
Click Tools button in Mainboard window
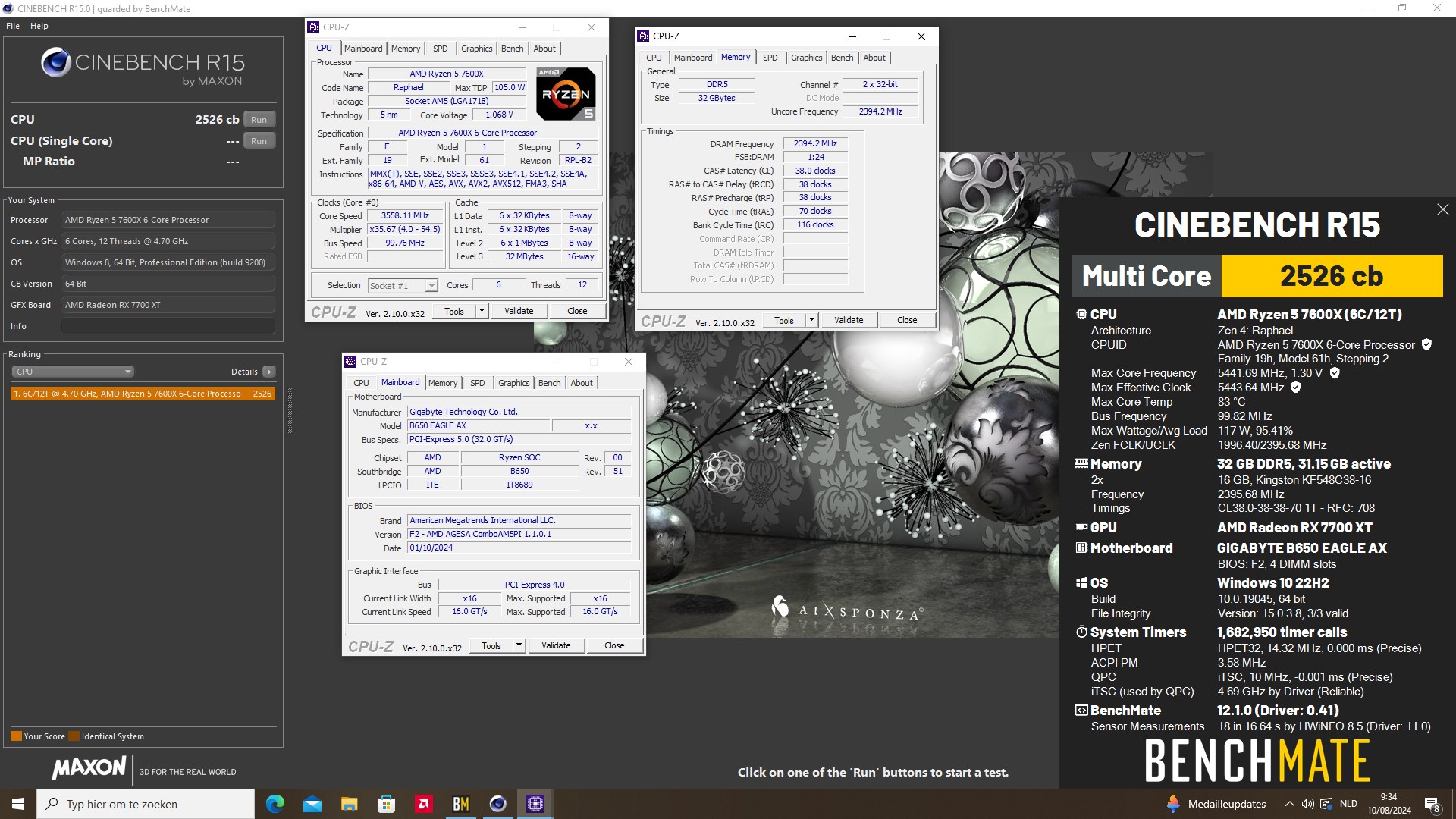(x=491, y=645)
